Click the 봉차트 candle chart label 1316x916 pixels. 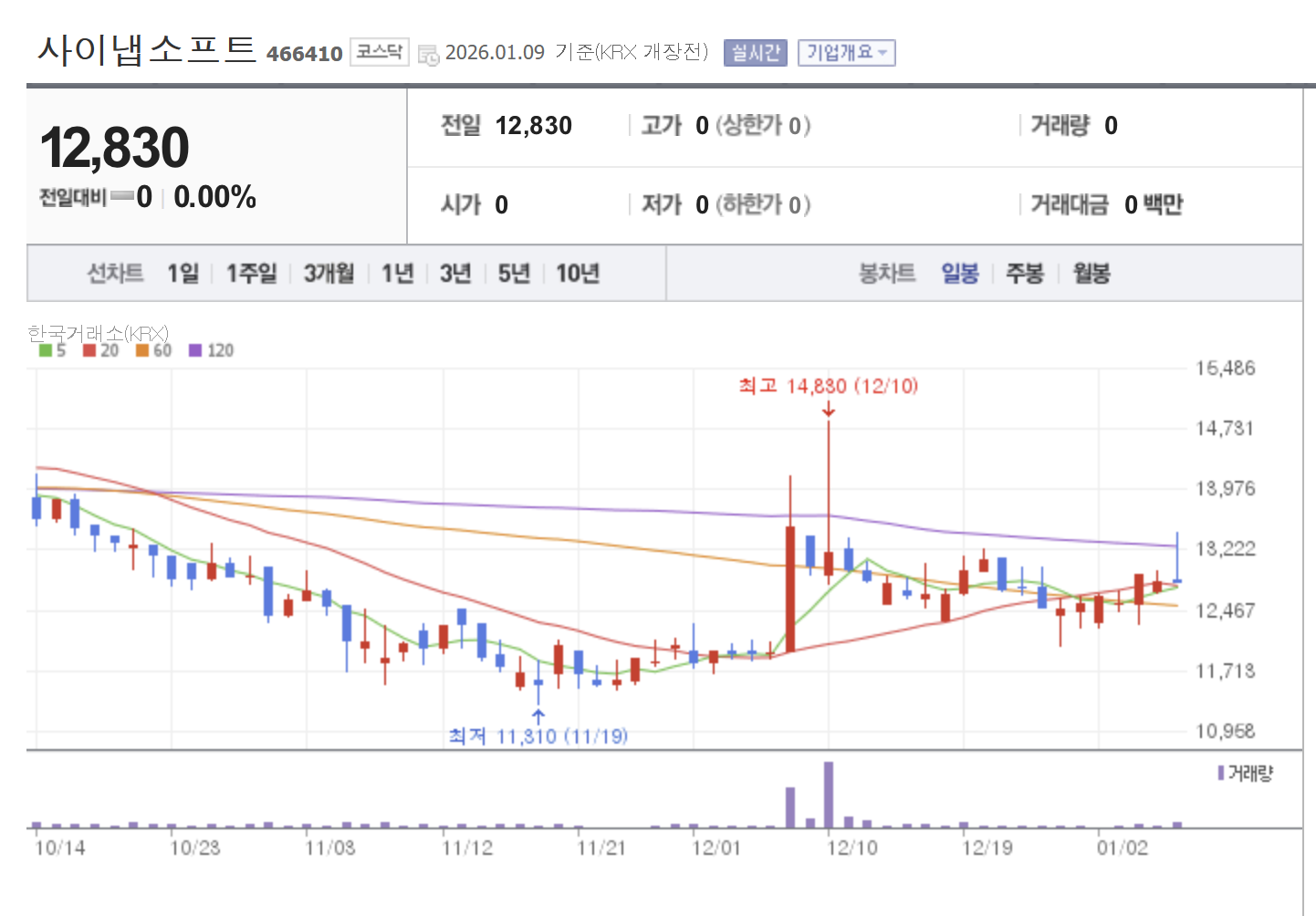pyautogui.click(x=887, y=273)
